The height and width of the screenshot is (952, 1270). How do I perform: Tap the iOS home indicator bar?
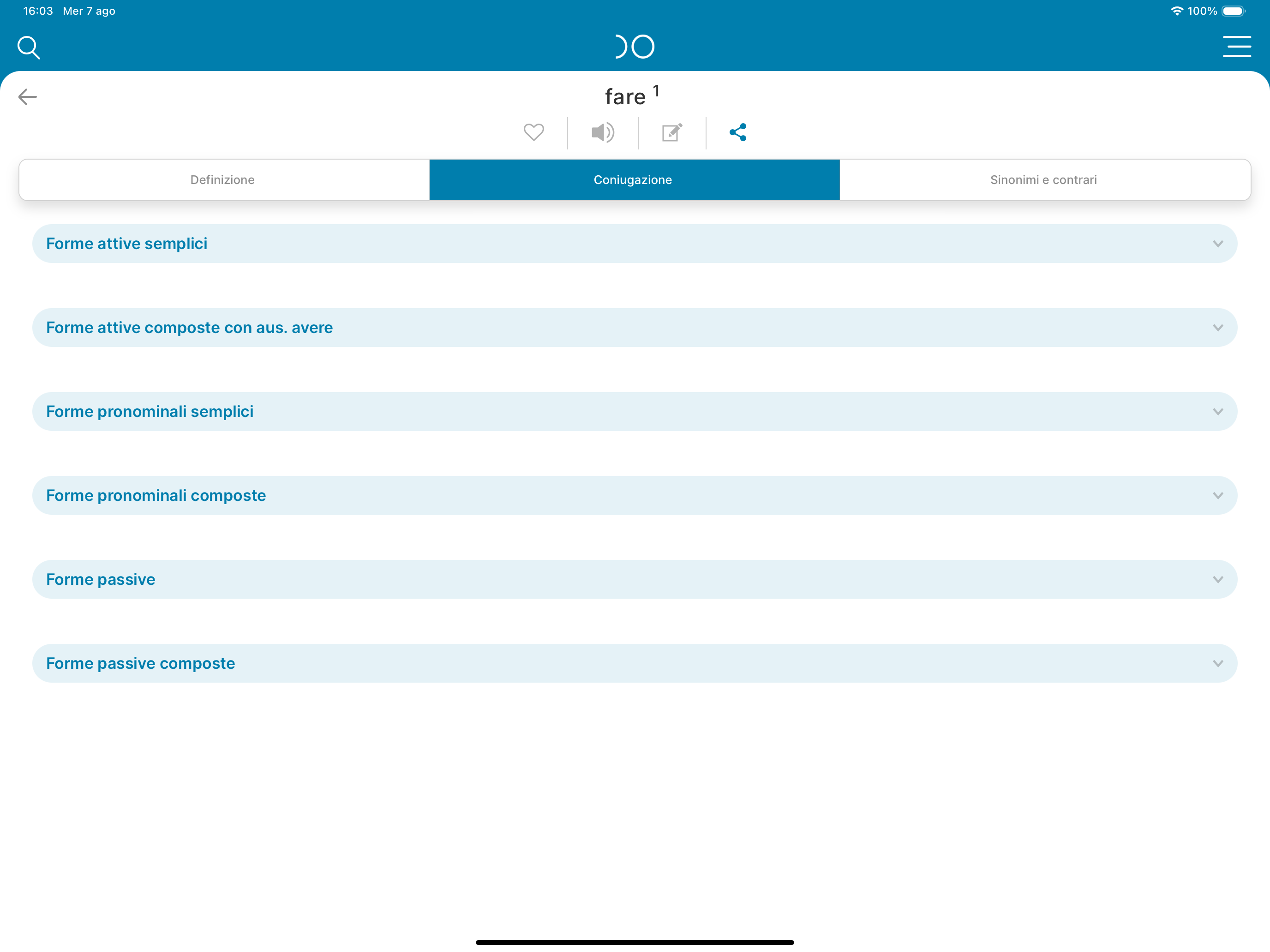coord(635,942)
